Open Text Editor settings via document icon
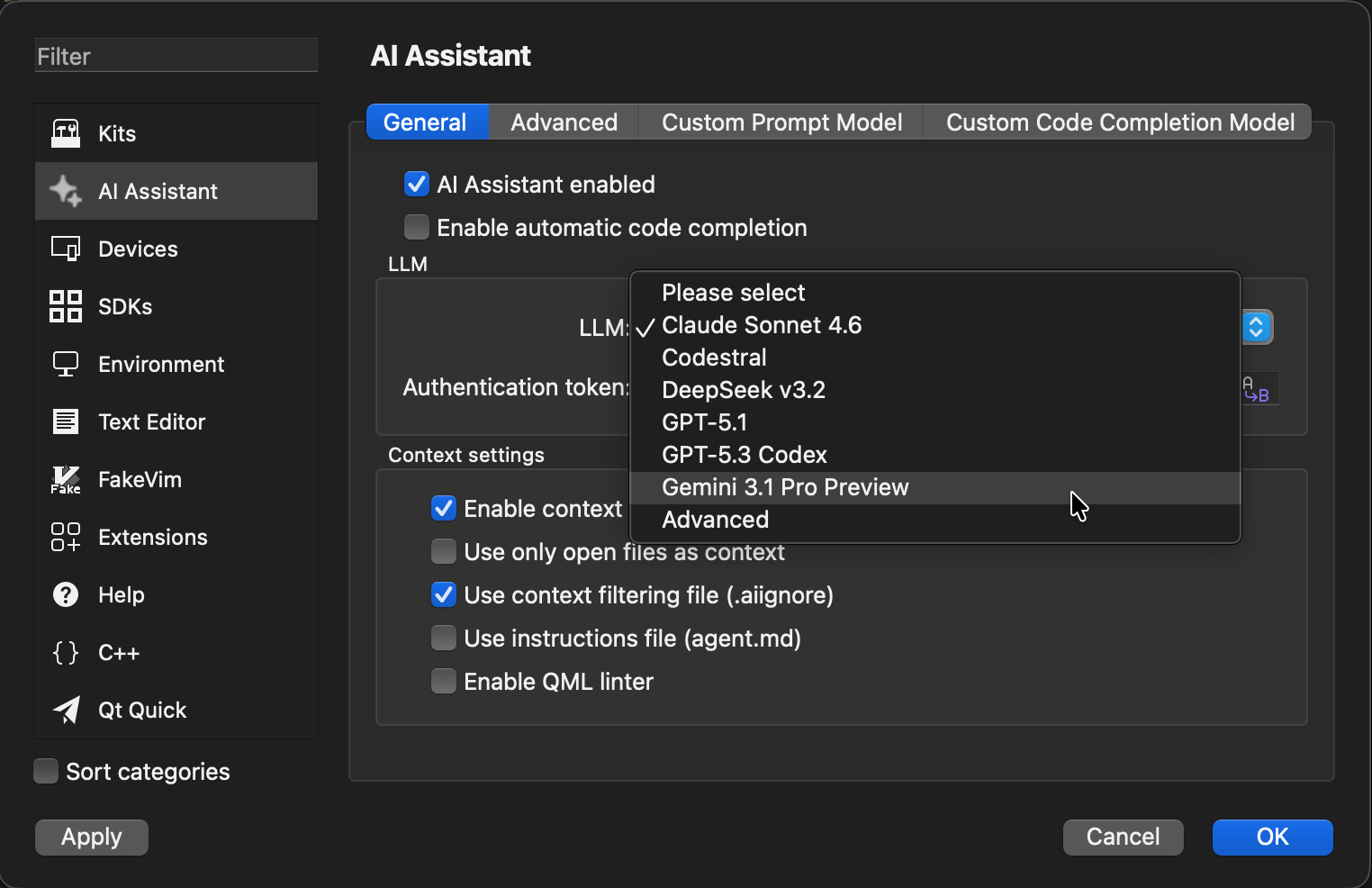Screen dimensions: 1372x888 pos(65,421)
